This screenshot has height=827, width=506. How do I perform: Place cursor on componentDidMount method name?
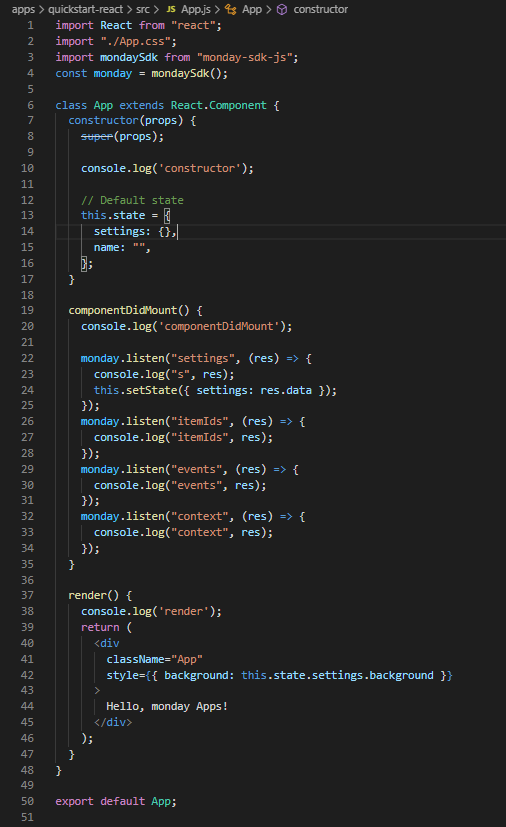pyautogui.click(x=122, y=310)
